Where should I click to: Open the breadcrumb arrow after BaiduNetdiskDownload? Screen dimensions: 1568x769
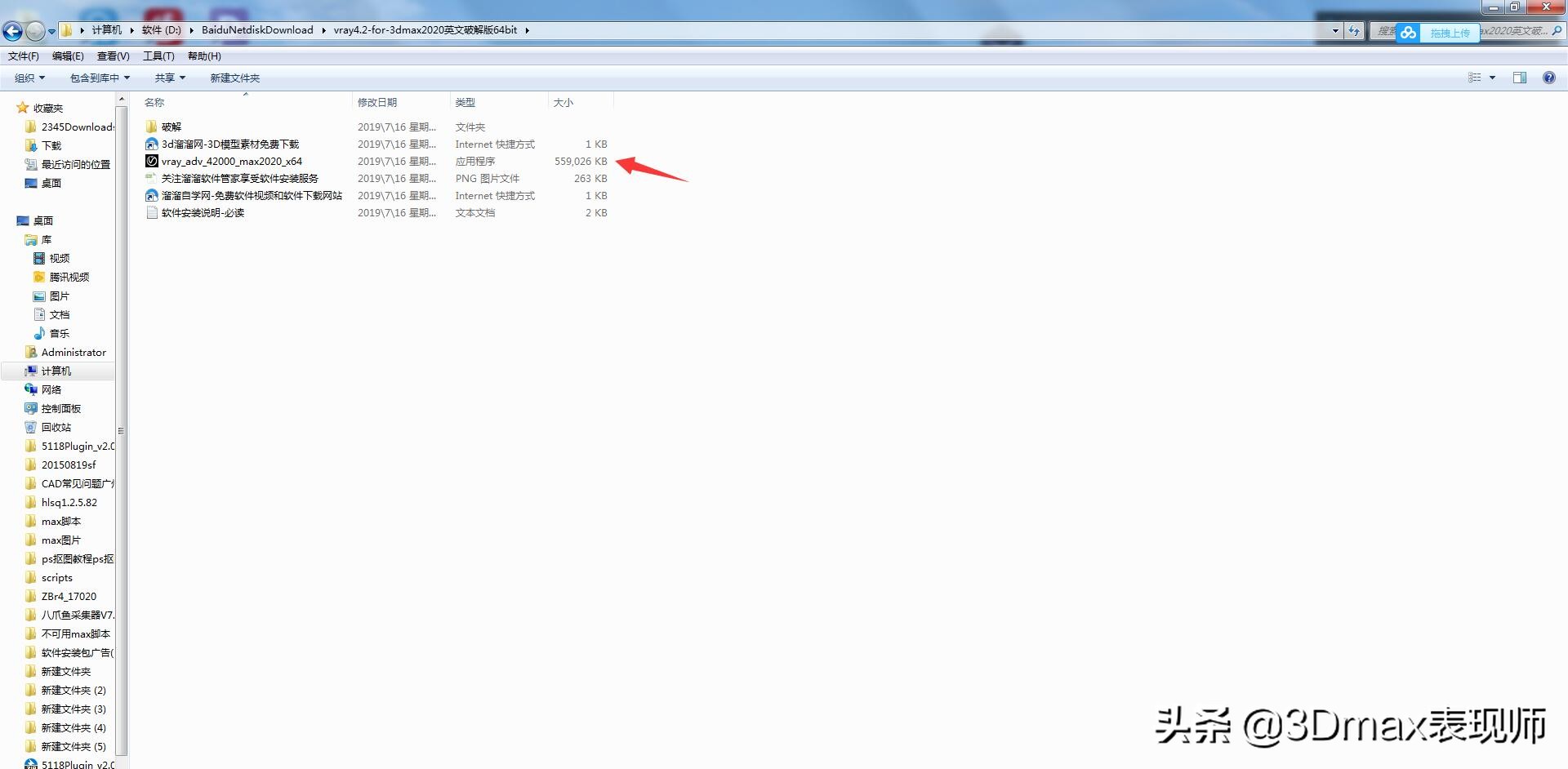tap(323, 30)
